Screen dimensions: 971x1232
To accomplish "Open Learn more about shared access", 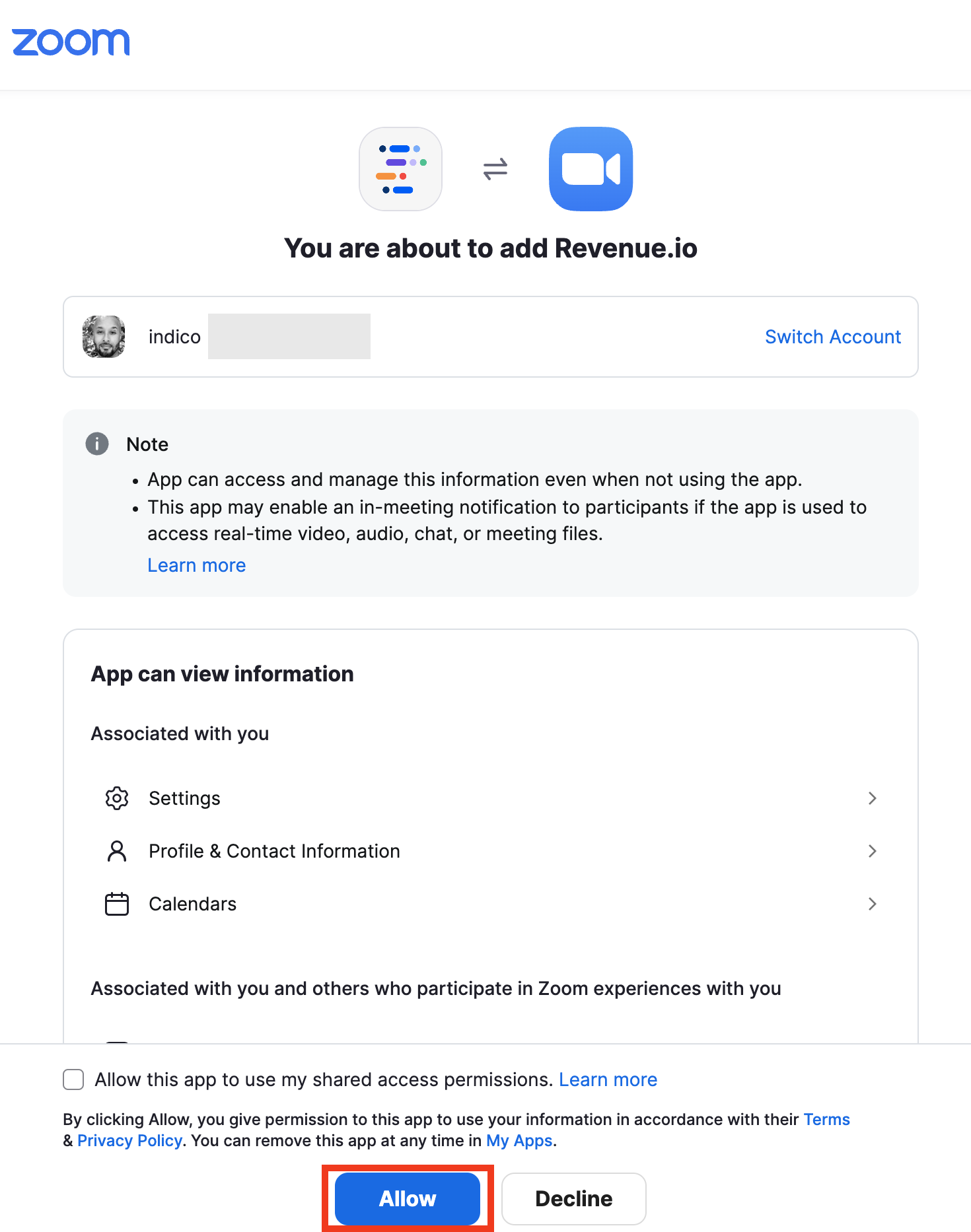I will click(608, 1079).
